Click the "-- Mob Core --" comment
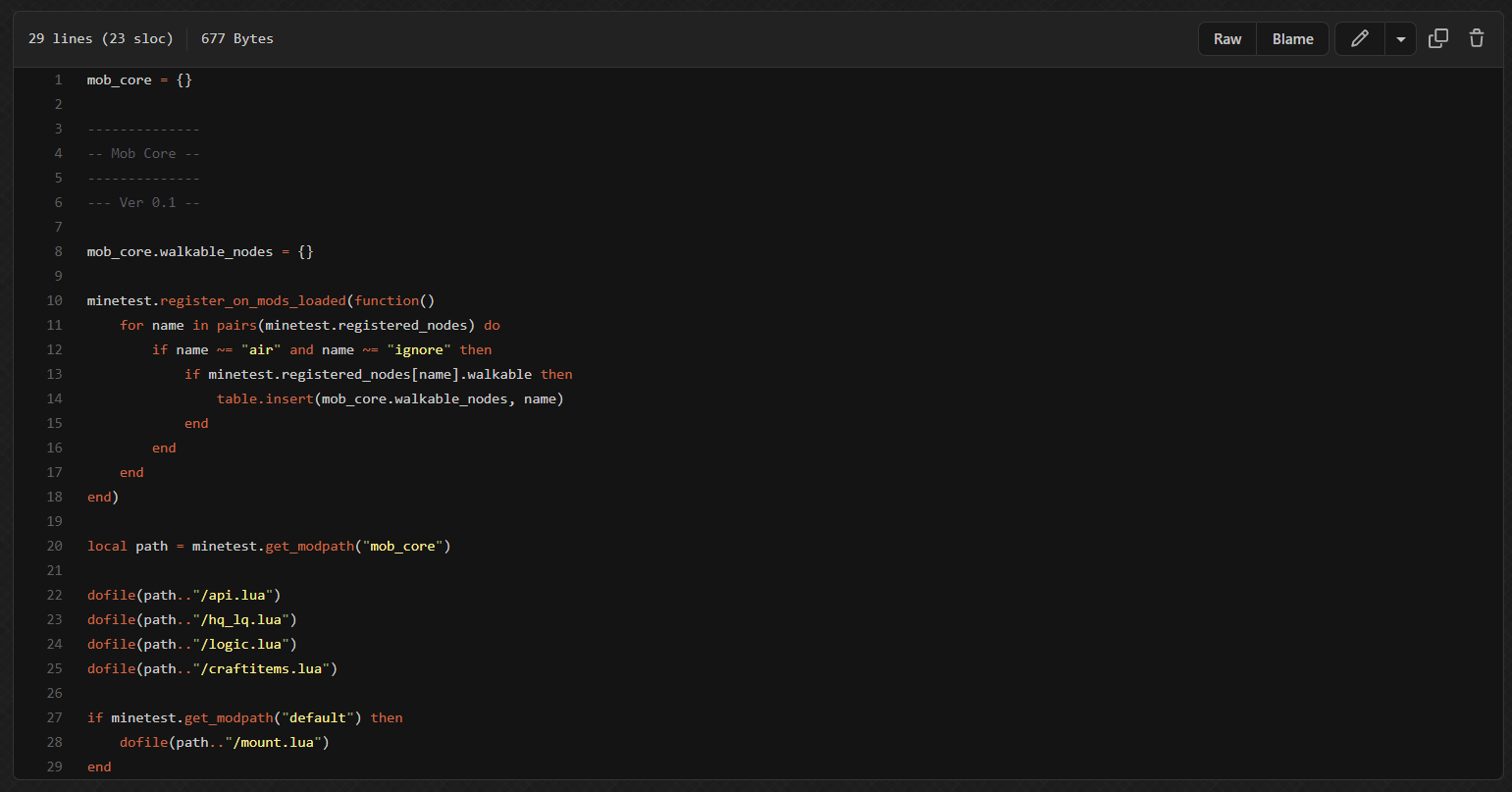 tap(143, 153)
